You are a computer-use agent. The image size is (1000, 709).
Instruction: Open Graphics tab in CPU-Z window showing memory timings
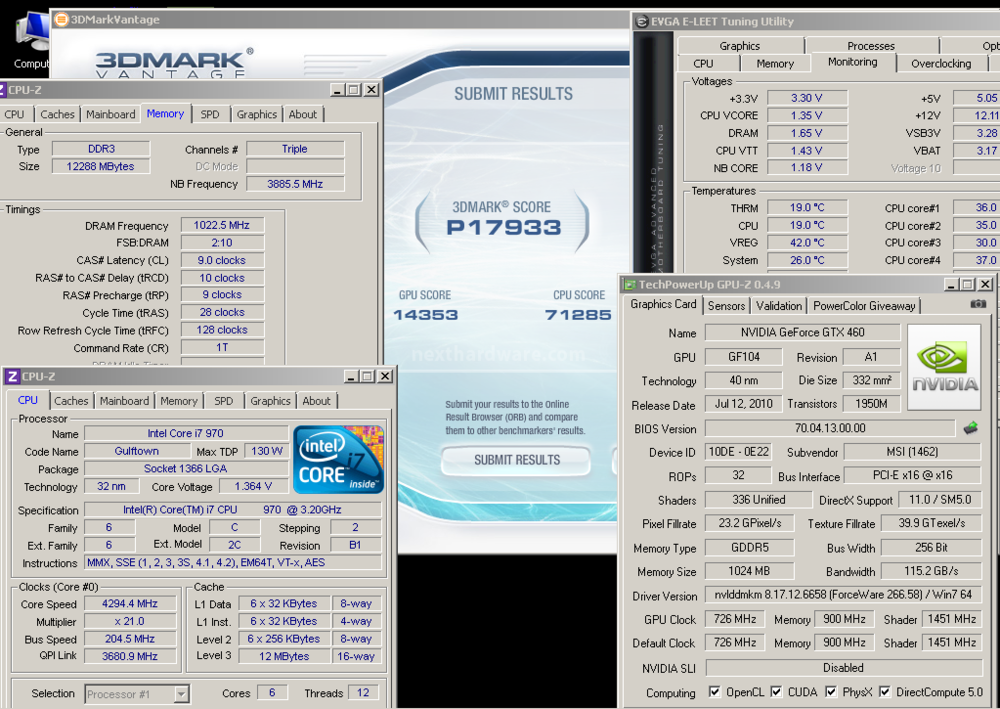(257, 114)
